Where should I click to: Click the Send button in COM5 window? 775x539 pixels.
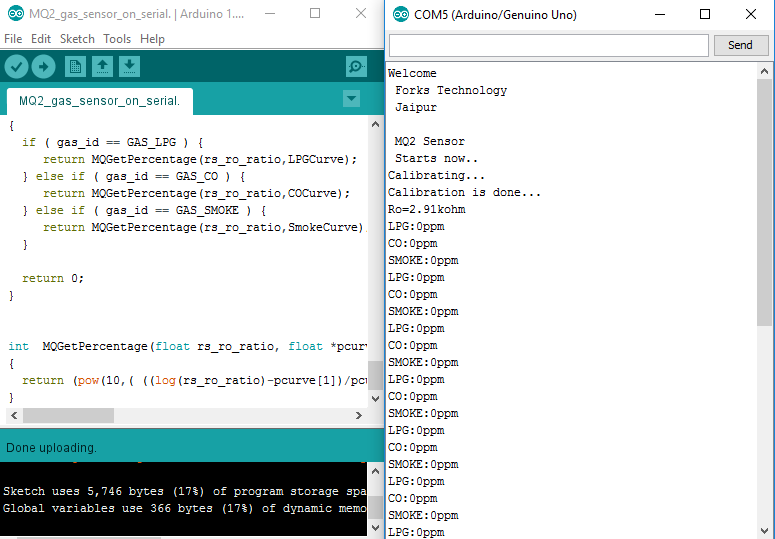tap(740, 45)
